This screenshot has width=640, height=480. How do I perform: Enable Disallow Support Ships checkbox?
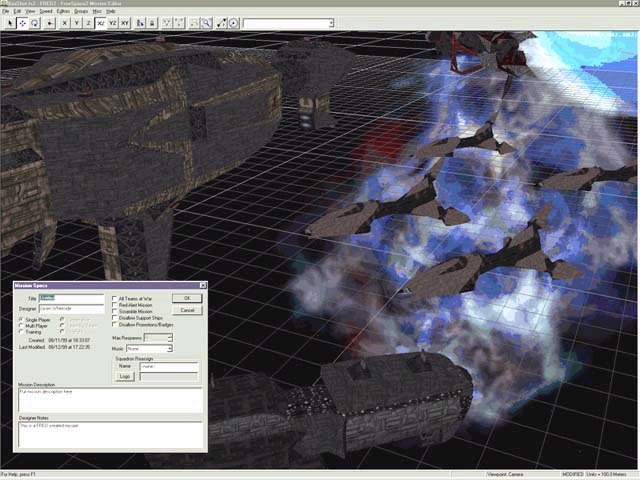[114, 318]
